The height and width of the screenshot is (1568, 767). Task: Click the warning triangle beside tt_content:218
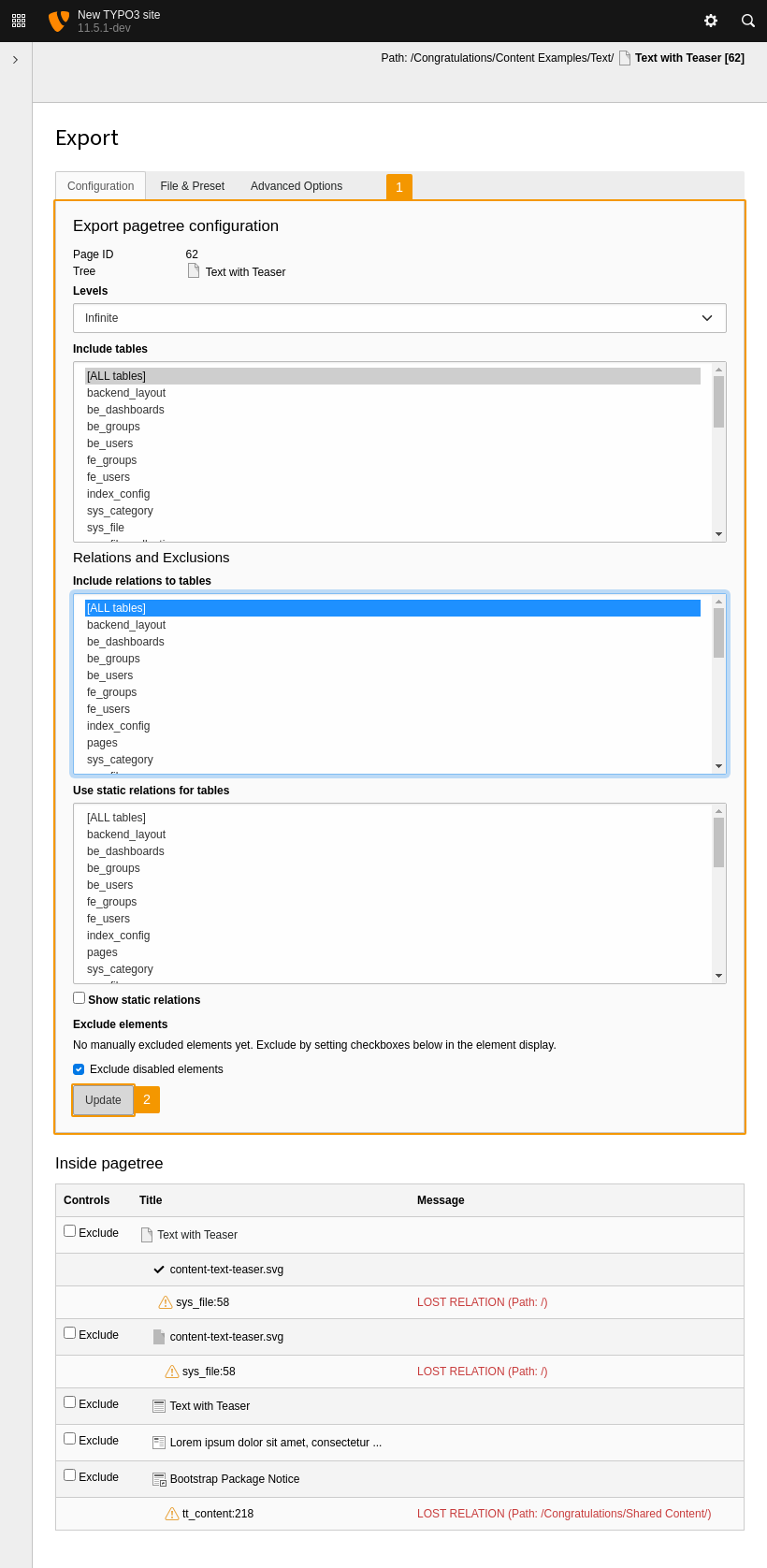click(171, 1513)
